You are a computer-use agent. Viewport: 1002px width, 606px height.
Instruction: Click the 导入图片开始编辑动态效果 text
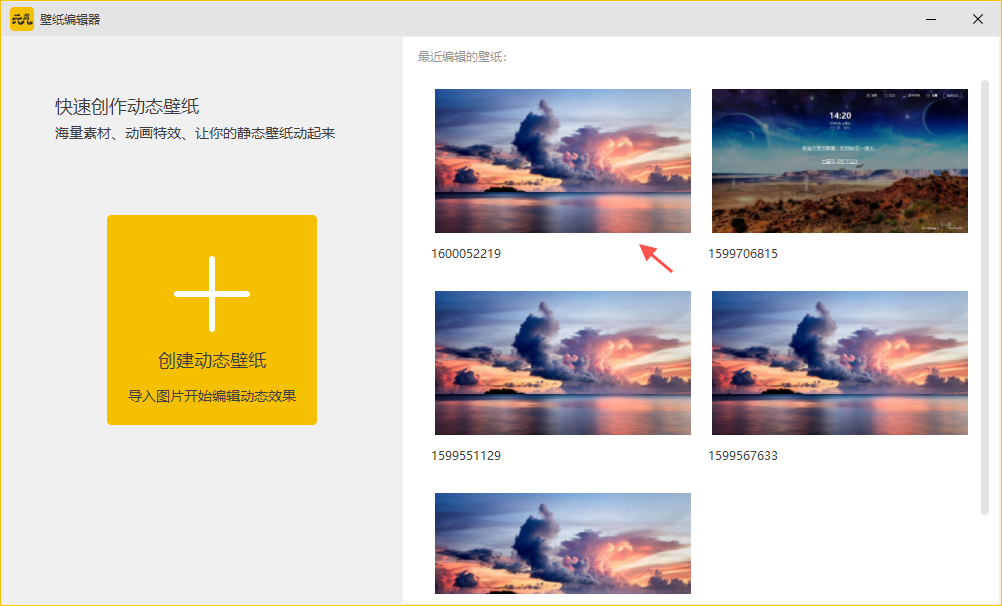click(212, 395)
